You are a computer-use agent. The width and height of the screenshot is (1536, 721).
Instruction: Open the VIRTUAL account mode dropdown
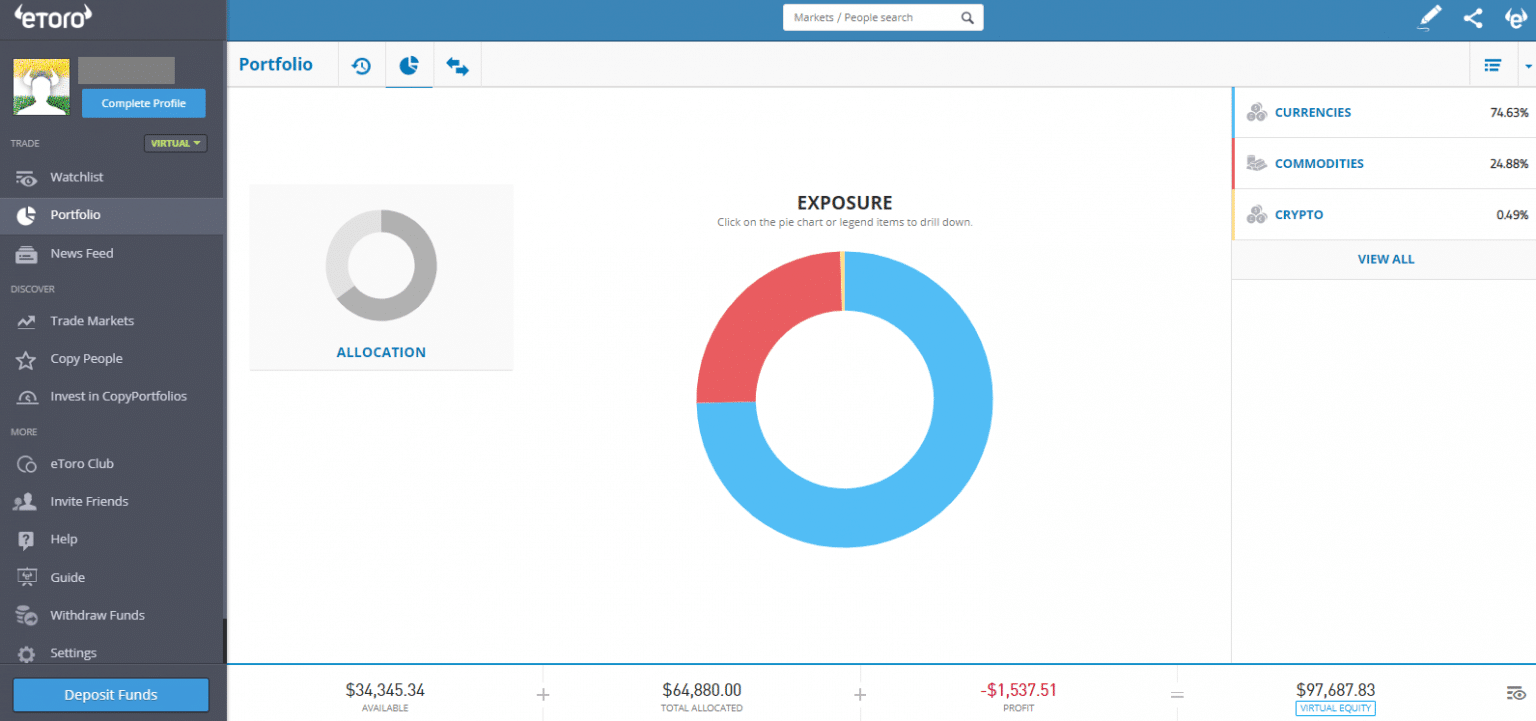tap(175, 143)
